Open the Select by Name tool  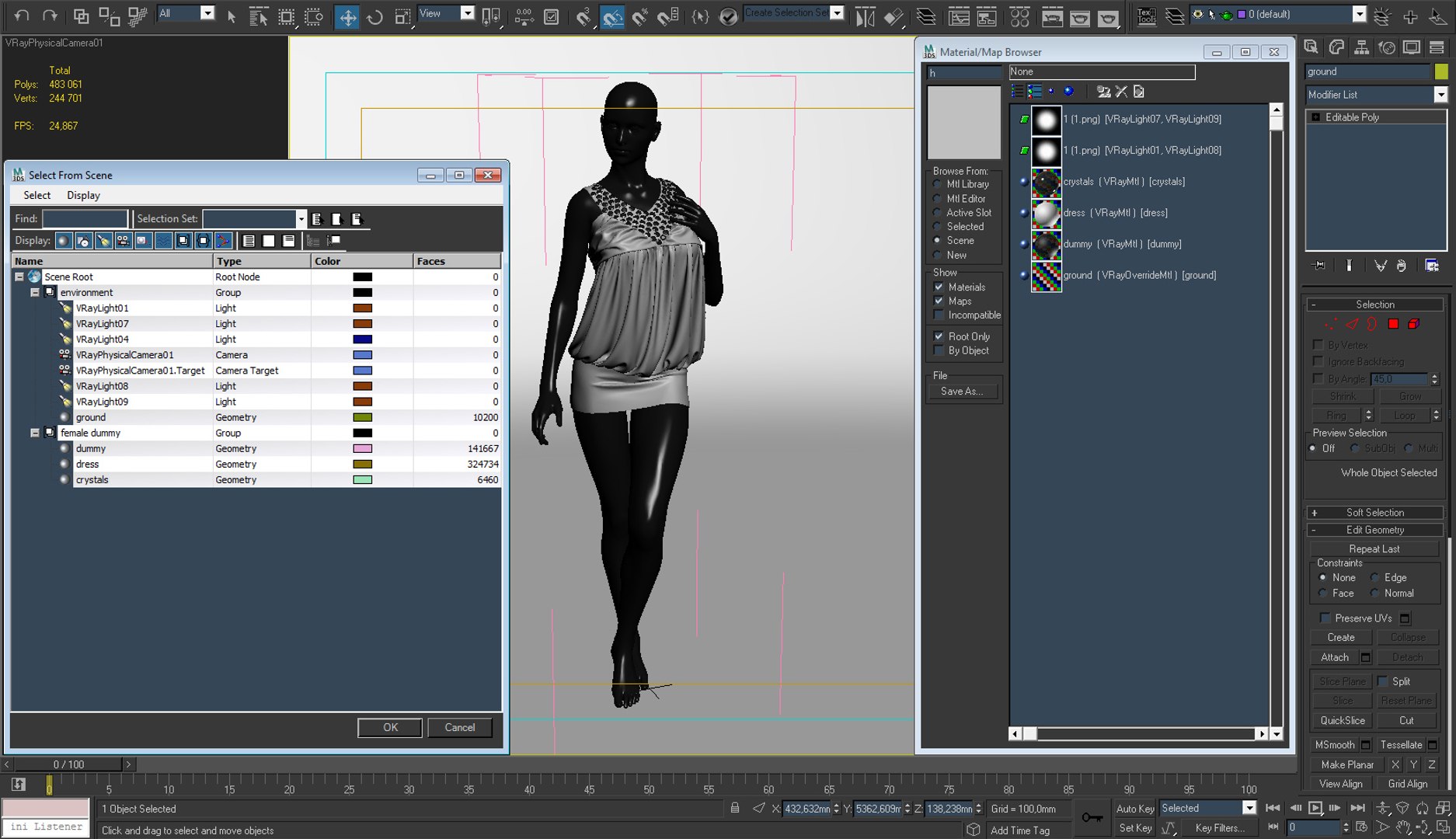point(258,16)
